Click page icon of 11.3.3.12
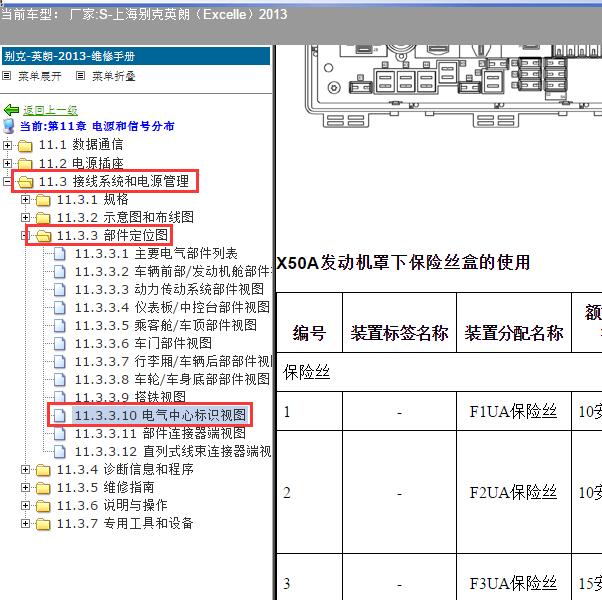This screenshot has width=602, height=600. click(60, 451)
